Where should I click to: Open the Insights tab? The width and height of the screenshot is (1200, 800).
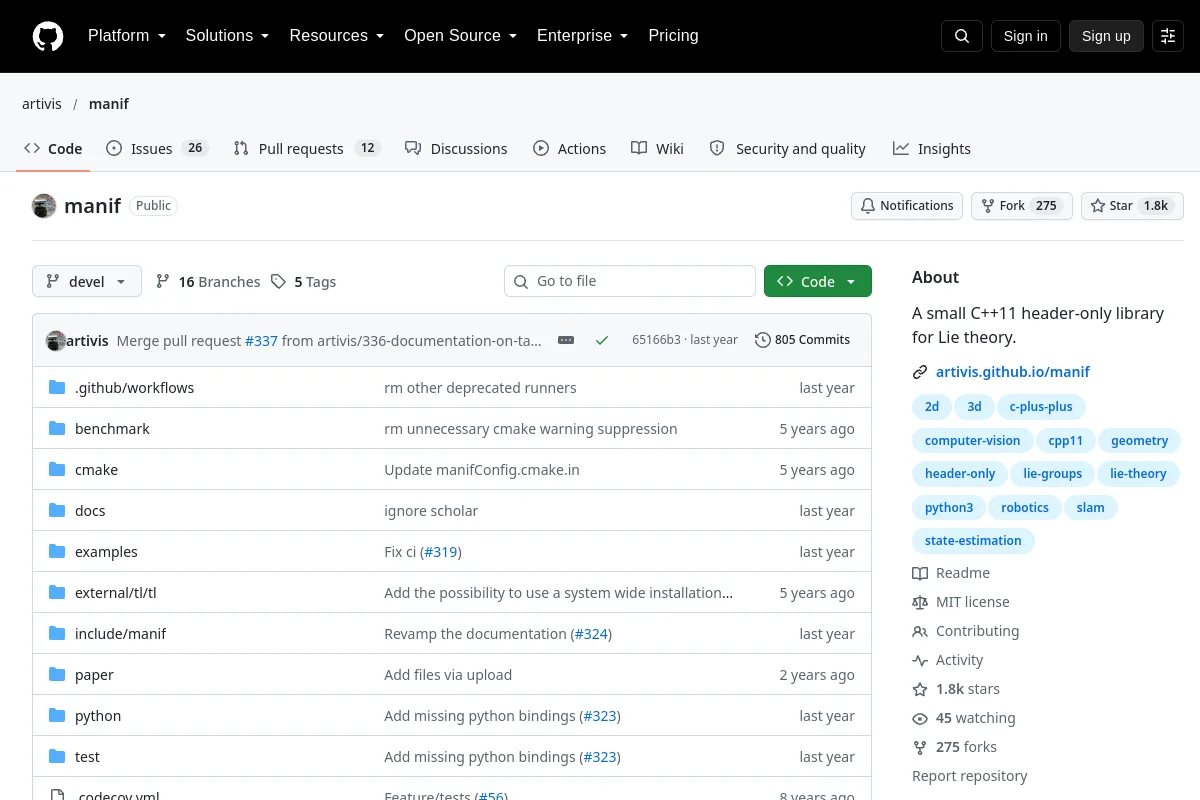point(932,149)
